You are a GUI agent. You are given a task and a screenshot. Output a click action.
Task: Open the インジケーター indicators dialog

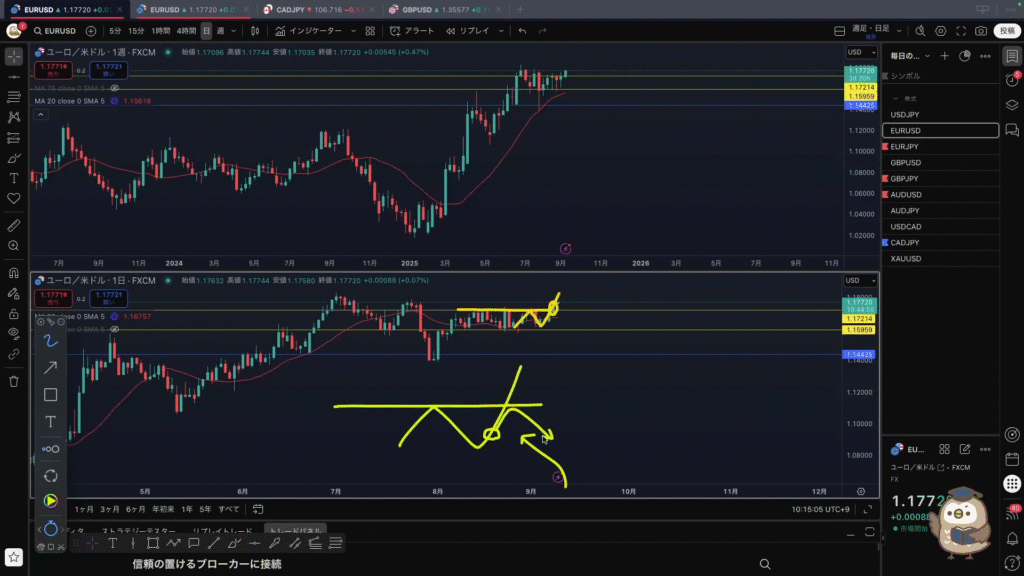click(308, 31)
